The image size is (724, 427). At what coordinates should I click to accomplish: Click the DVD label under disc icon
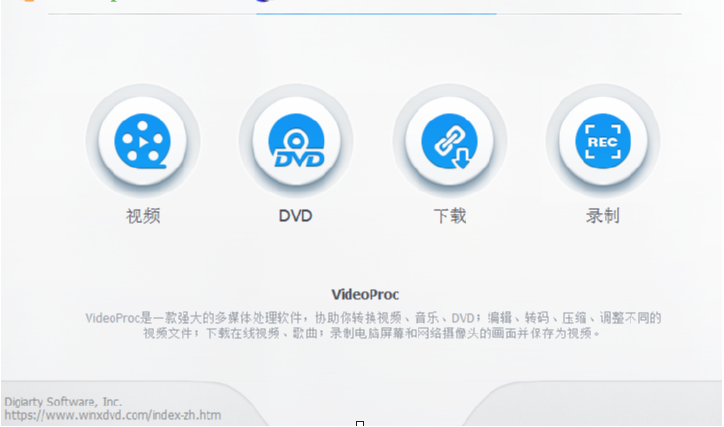pyautogui.click(x=296, y=216)
